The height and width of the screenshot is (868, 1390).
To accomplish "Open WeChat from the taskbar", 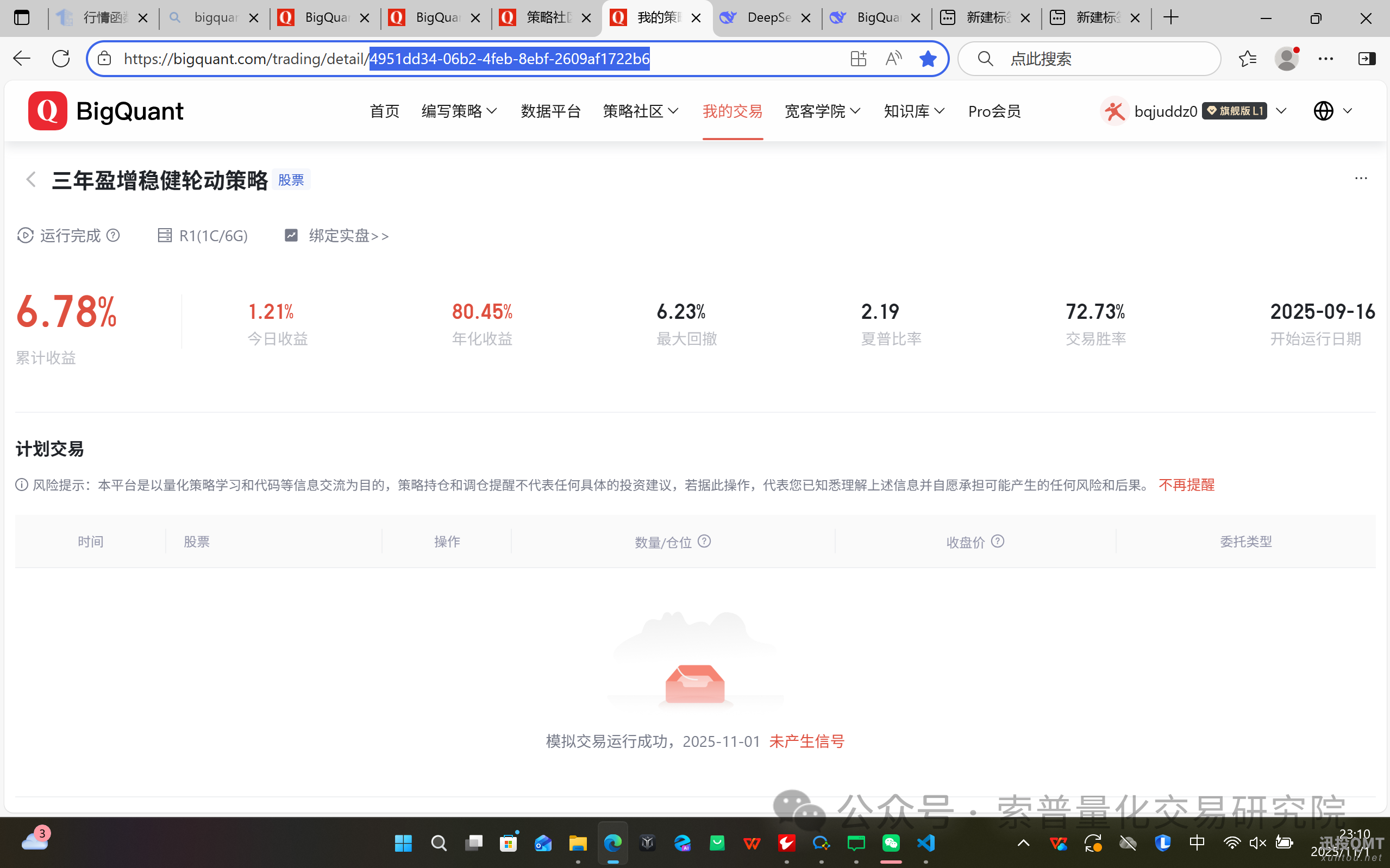I will tap(891, 842).
